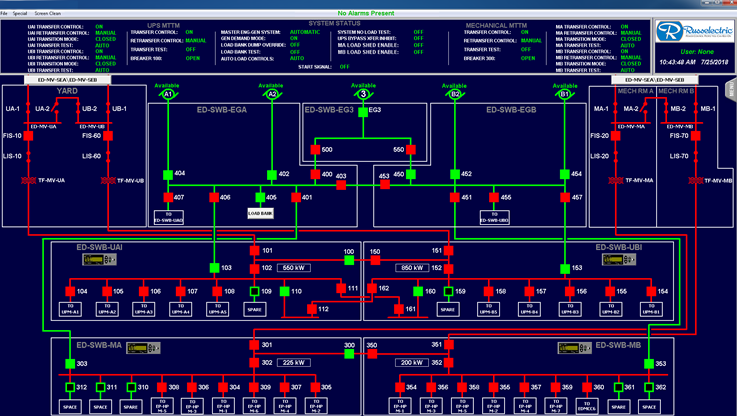737x416 pixels.
Task: Open the File menu
Action: point(6,13)
